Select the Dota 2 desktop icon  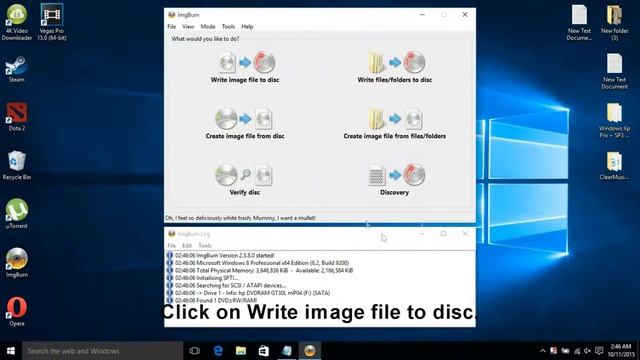tap(17, 117)
